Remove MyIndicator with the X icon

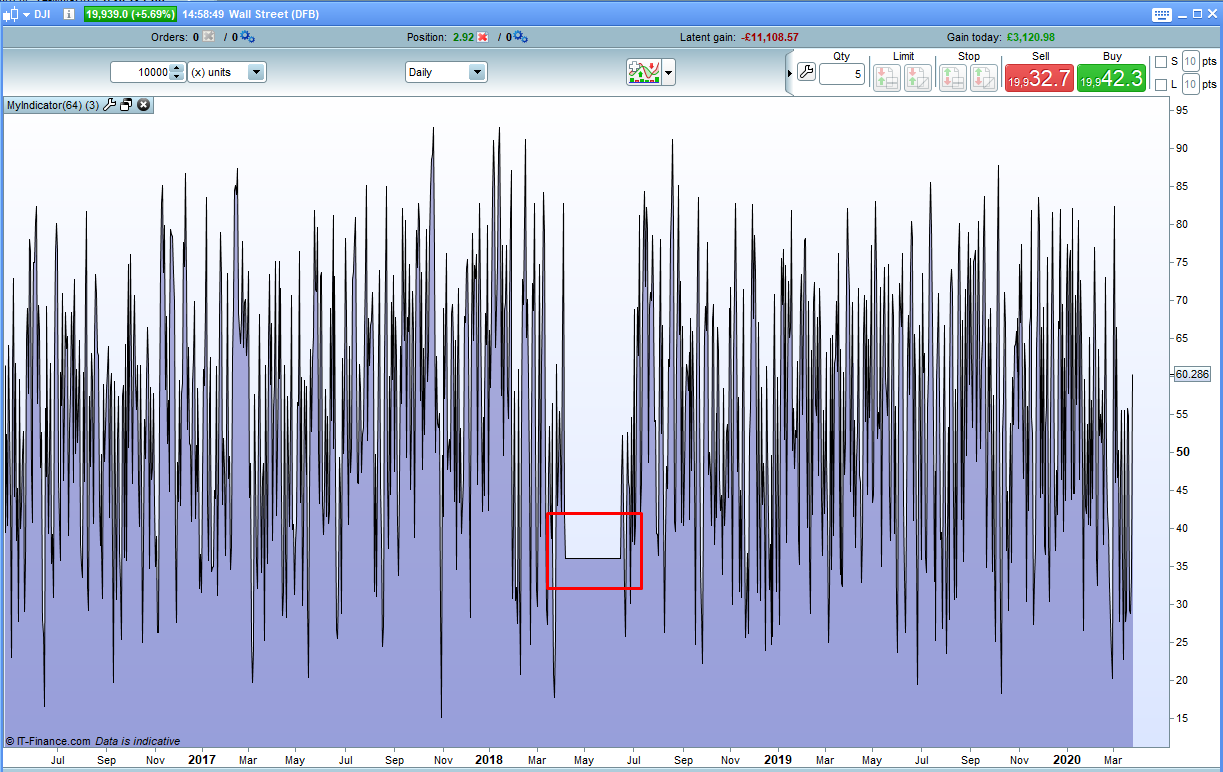coord(143,105)
